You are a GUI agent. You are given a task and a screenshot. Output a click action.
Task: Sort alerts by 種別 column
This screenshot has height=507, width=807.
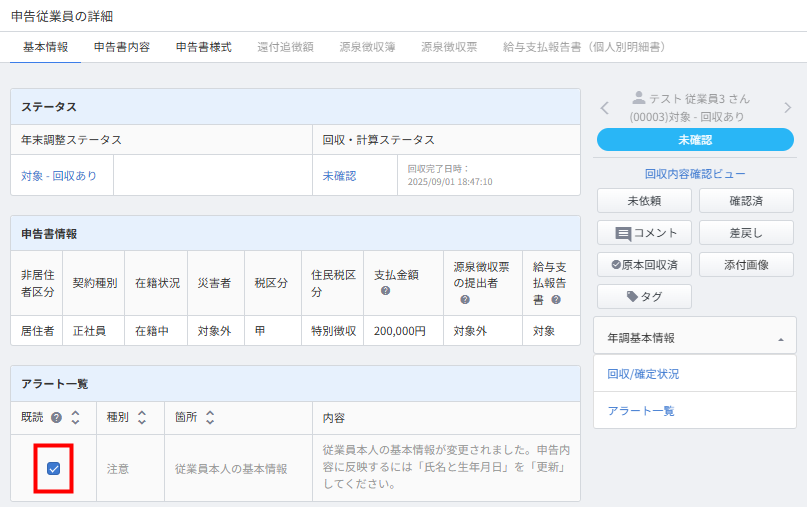[142, 417]
